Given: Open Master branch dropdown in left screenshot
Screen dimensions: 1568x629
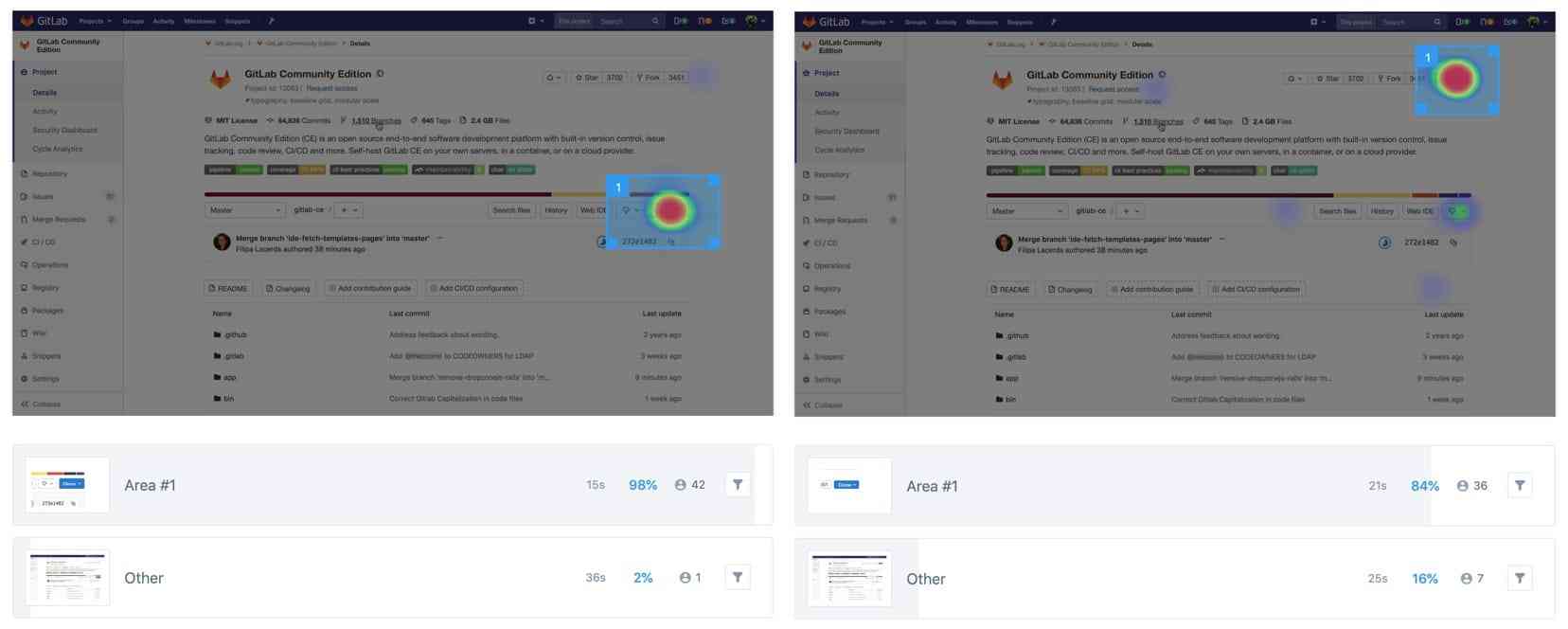Looking at the screenshot, I should [245, 210].
